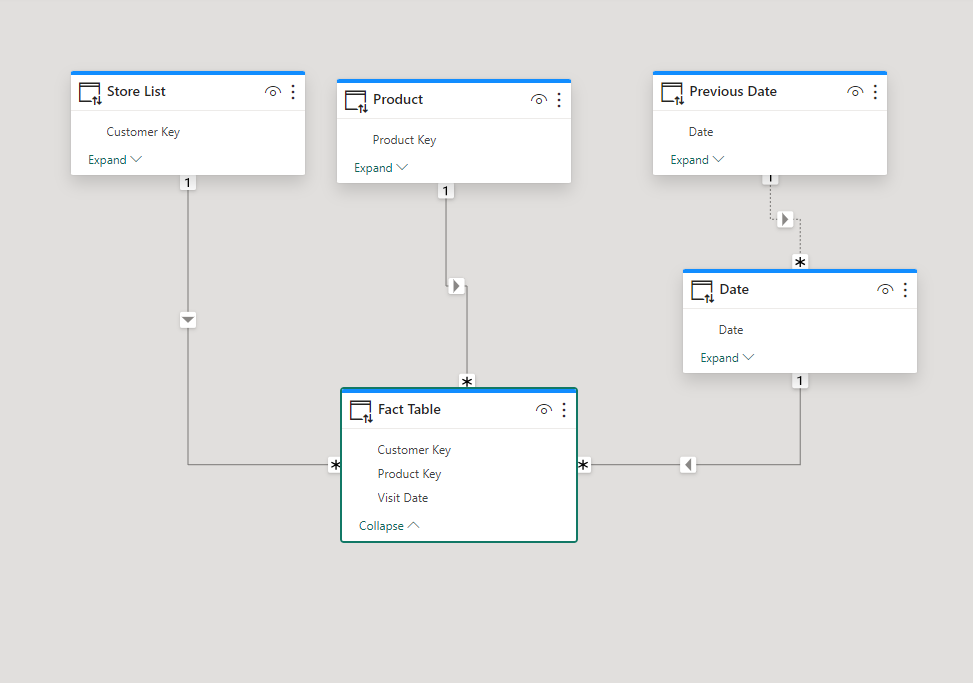The image size is (973, 683).
Task: Click the Store List table title
Action: click(136, 92)
